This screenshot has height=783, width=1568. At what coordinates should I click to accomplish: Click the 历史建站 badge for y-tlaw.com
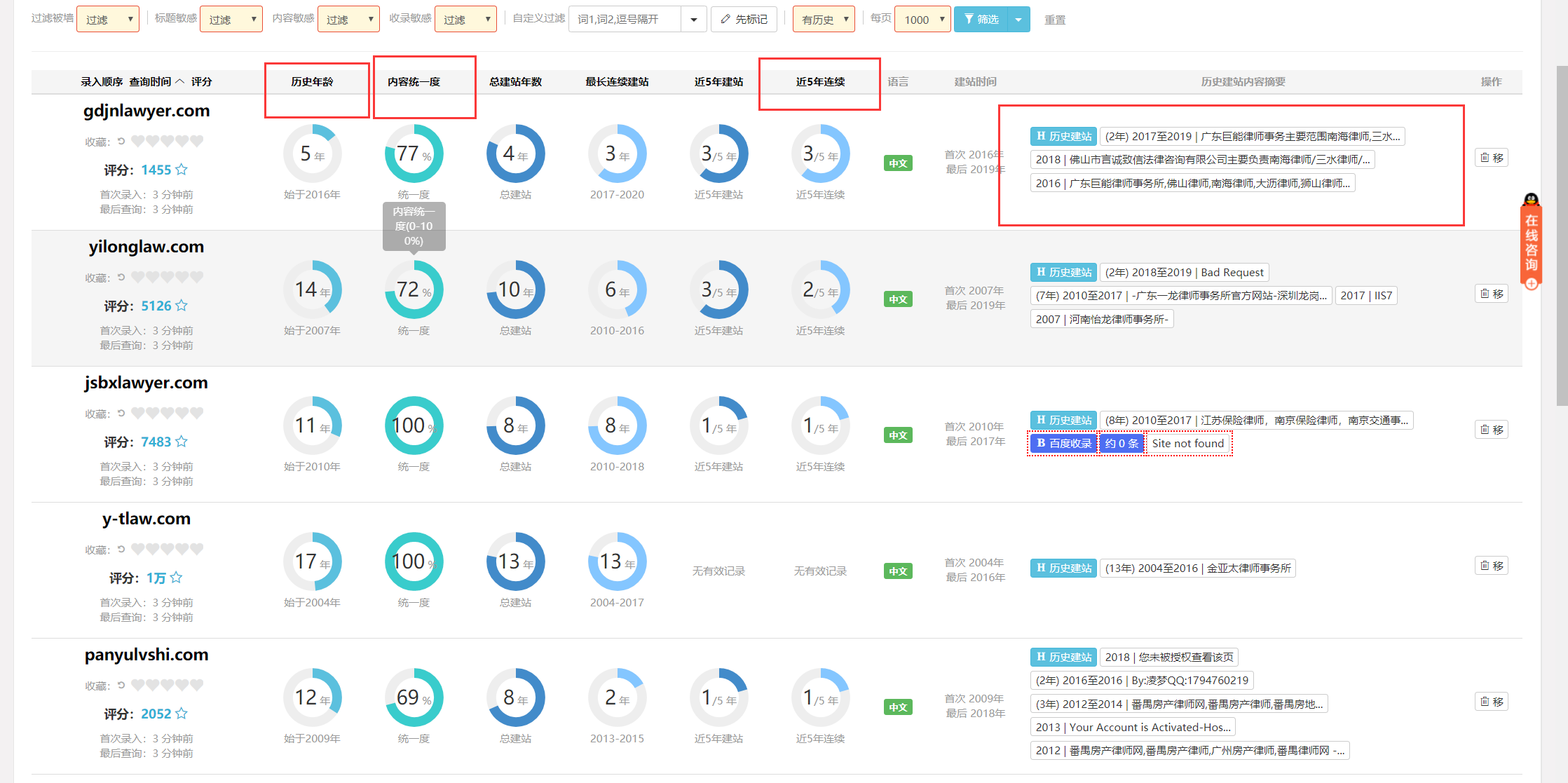click(x=1063, y=568)
